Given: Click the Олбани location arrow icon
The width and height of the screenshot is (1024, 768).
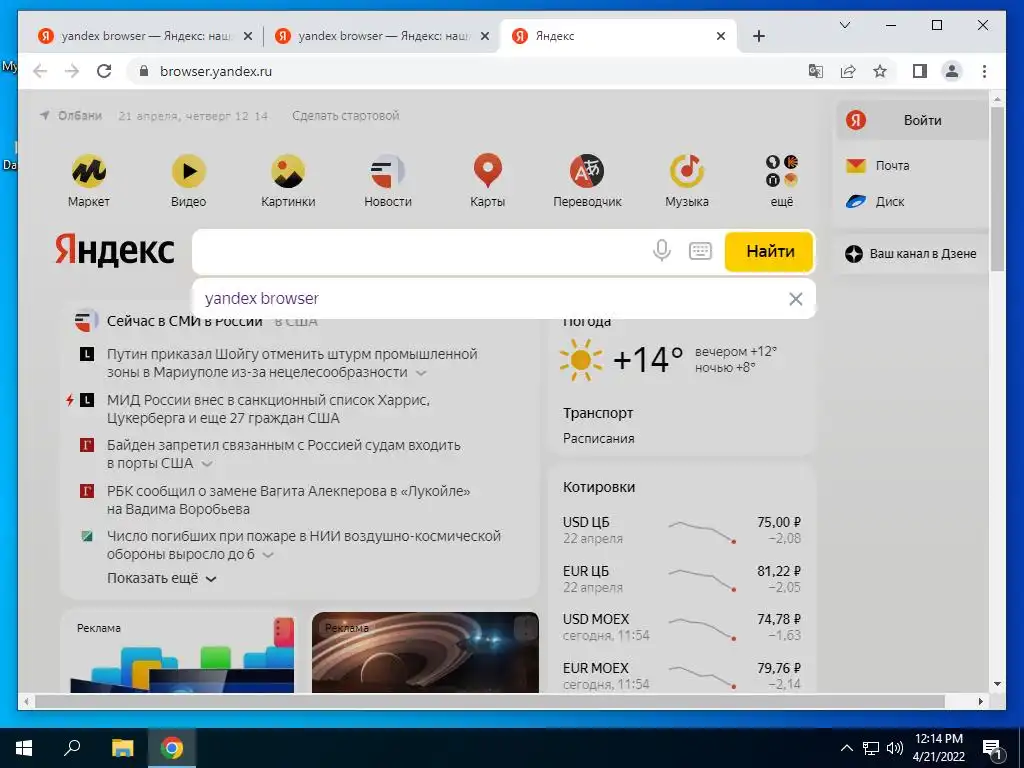Looking at the screenshot, I should tap(44, 116).
